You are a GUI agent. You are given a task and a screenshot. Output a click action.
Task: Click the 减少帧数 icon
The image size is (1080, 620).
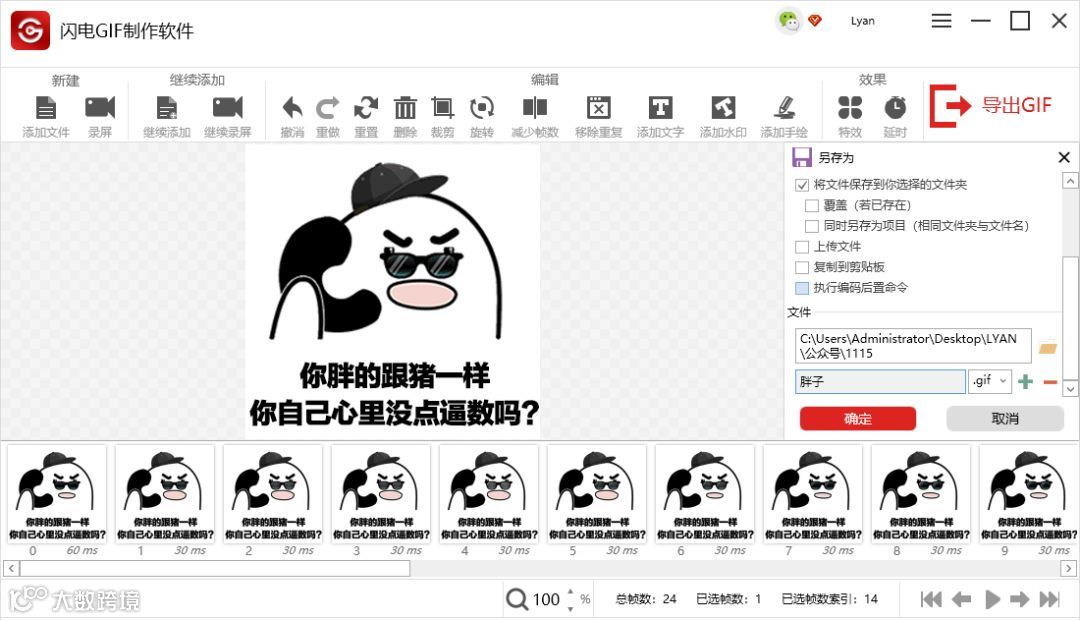(x=534, y=107)
